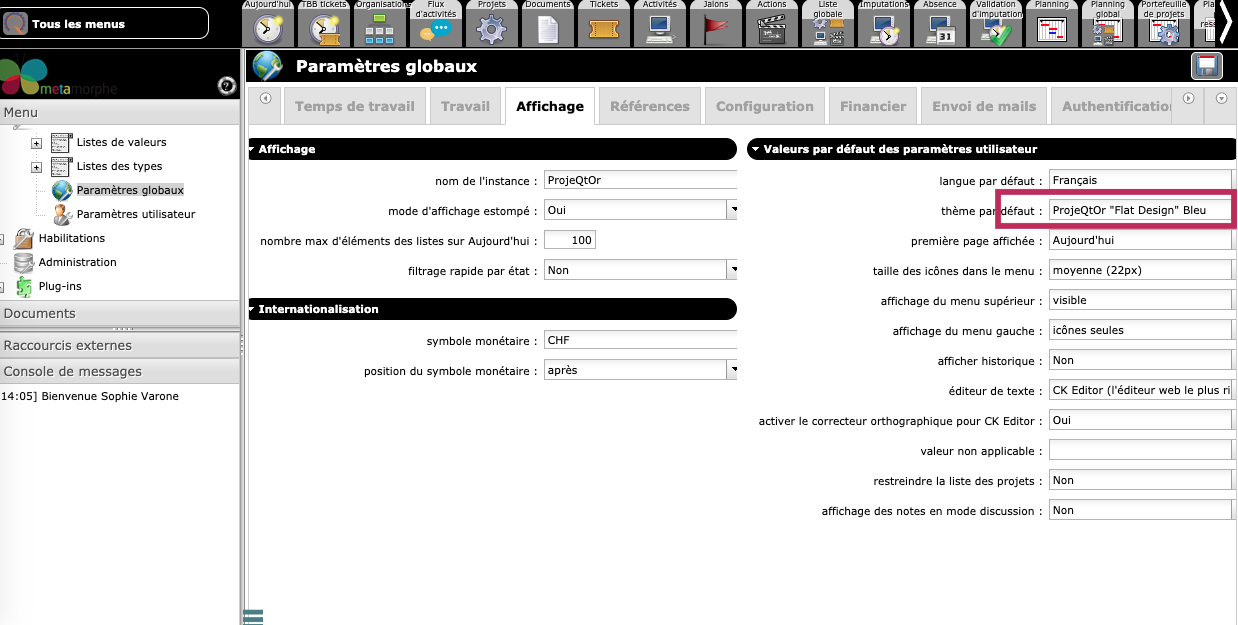
Task: Open position du symbole monétaire dropdown
Action: 732,370
